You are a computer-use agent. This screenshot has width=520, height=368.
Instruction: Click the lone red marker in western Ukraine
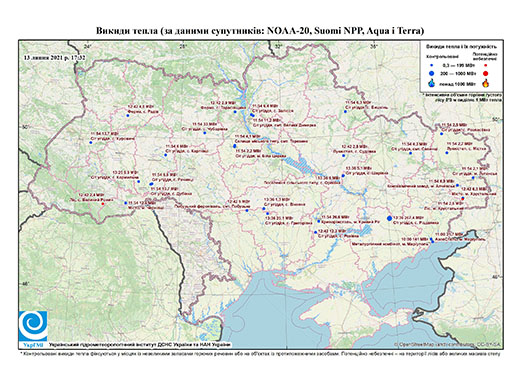point(102,204)
